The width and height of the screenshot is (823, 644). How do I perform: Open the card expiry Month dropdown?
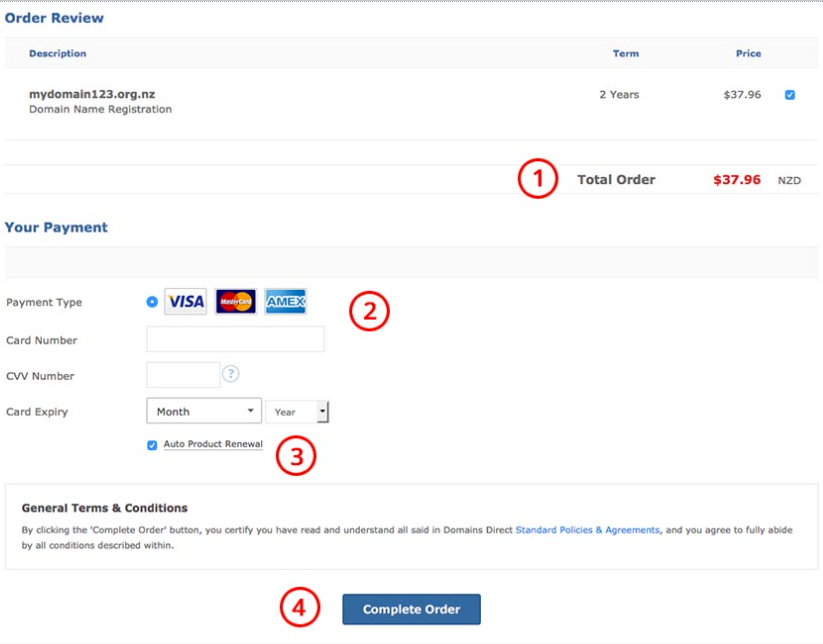204,411
